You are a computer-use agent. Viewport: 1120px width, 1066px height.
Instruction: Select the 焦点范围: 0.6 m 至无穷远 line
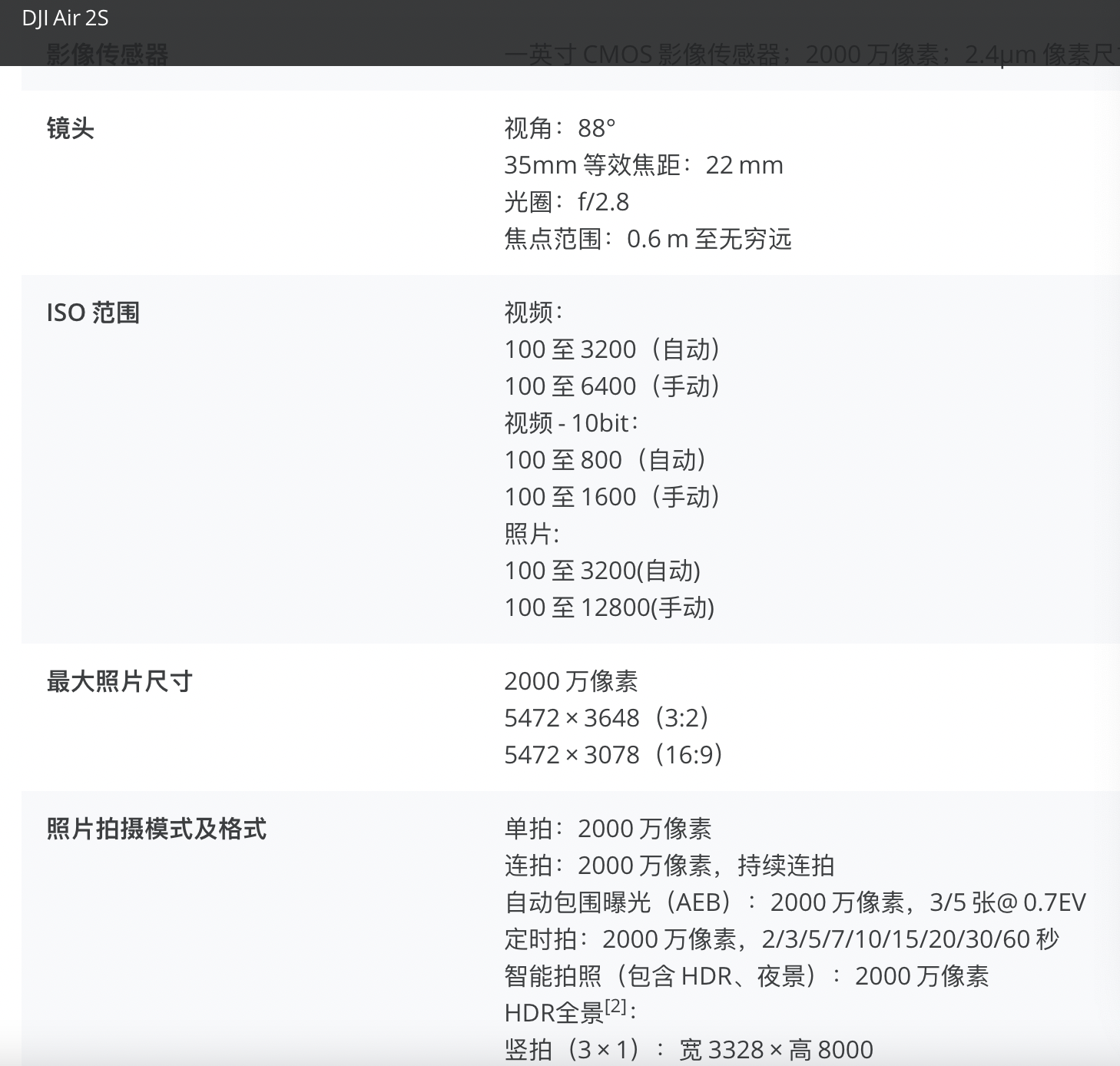648,239
